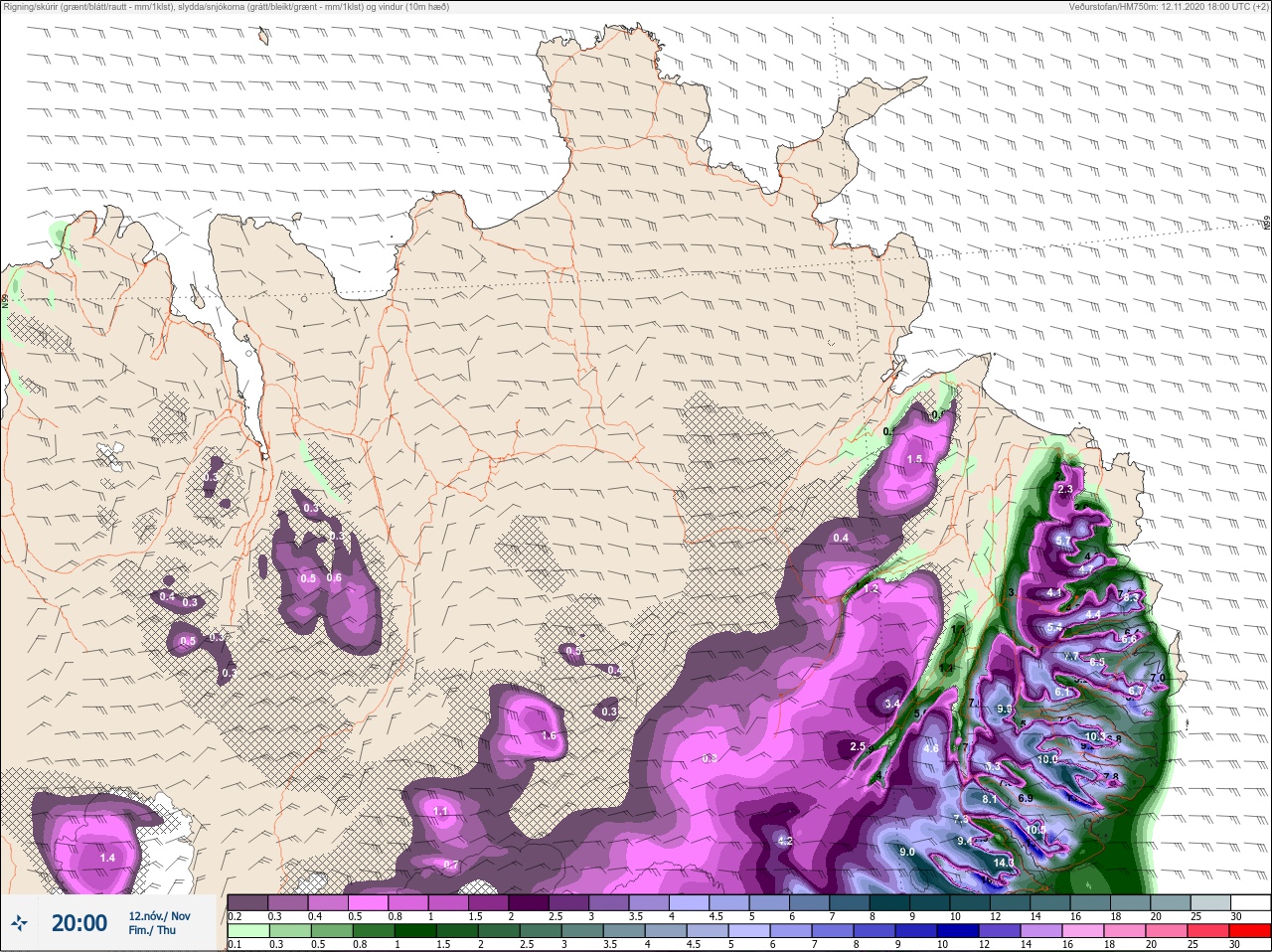Pick the deep navy 10 rain legend swatch
Screen dimensions: 1272x952
pyautogui.click(x=959, y=931)
